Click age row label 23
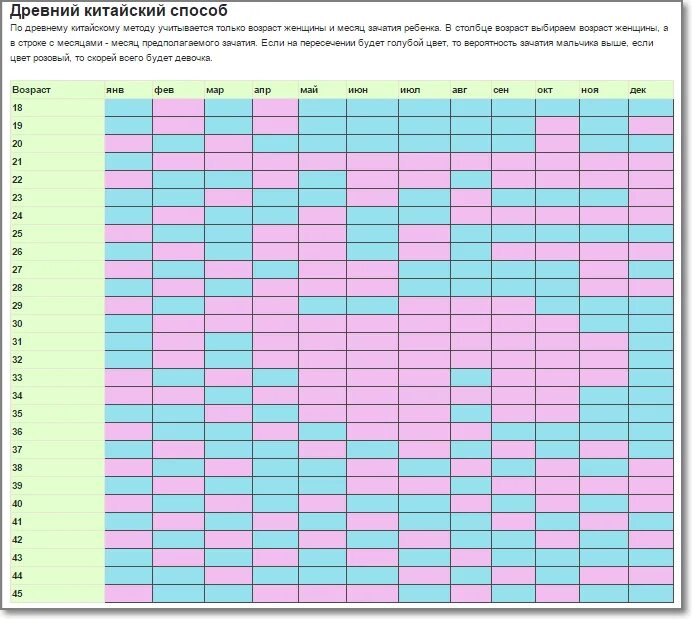 click(x=17, y=198)
